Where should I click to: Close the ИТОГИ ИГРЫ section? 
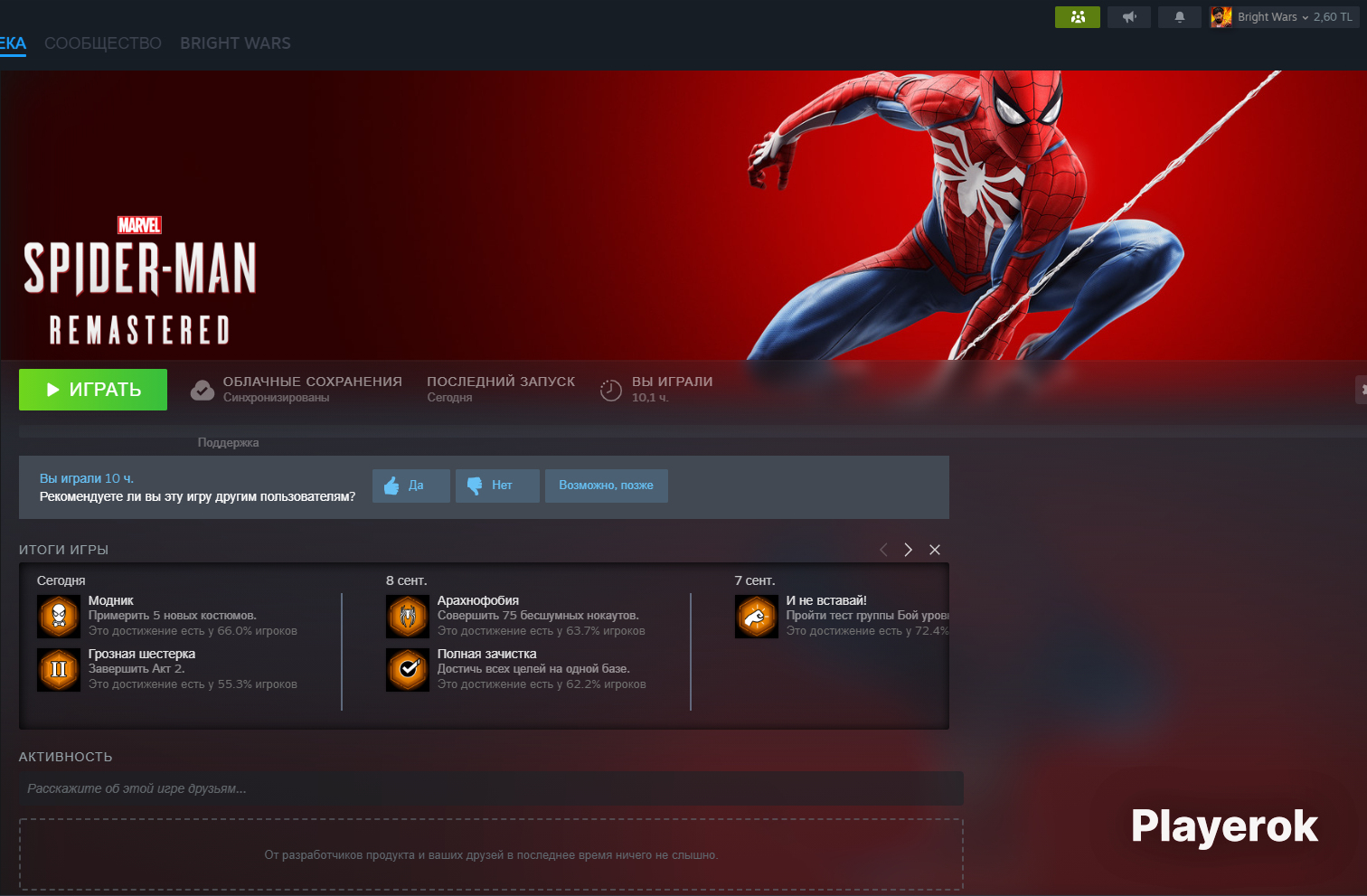(x=935, y=550)
